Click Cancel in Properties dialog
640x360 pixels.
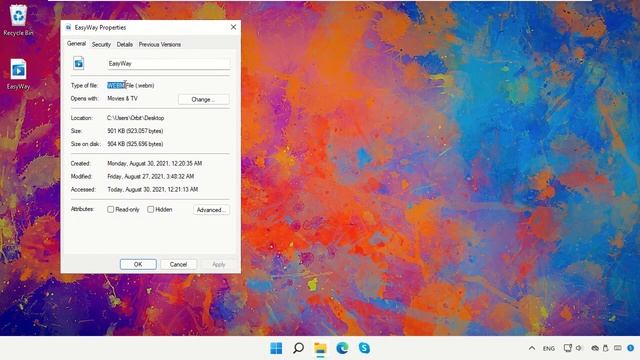tap(178, 264)
